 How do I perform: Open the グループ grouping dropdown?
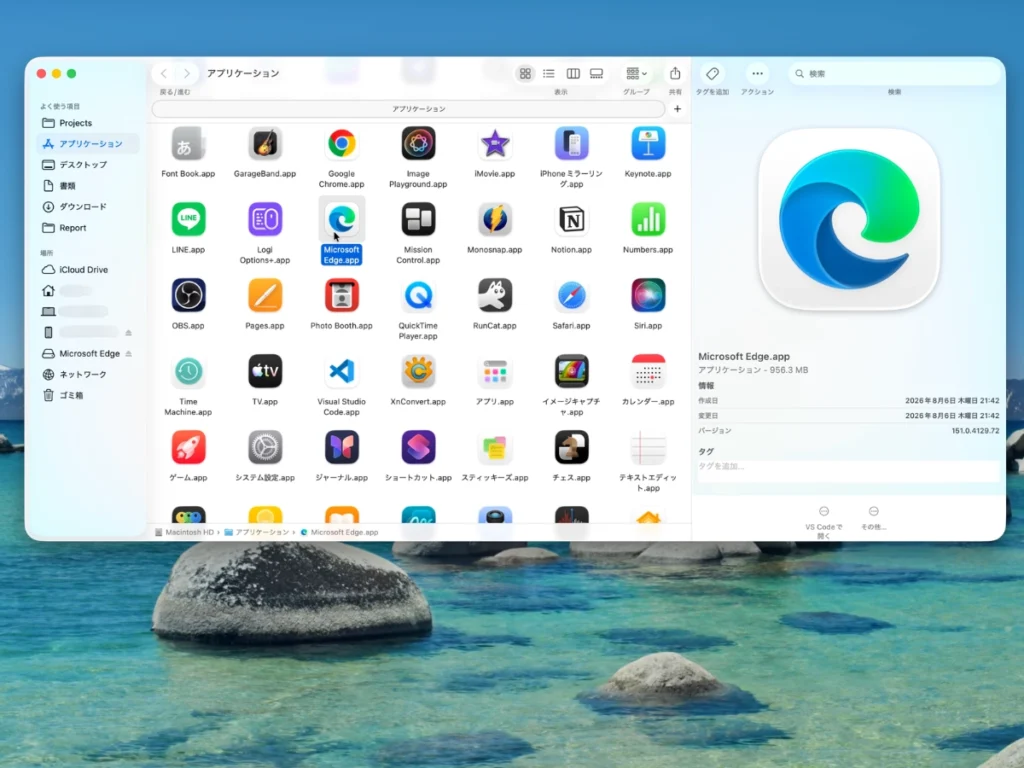(x=636, y=74)
